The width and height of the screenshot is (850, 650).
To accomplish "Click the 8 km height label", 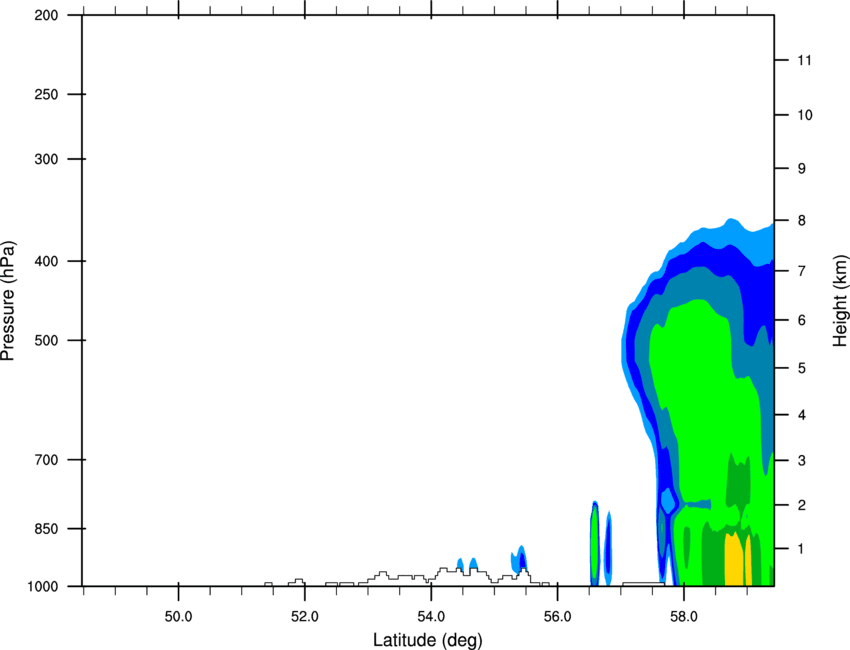I will [x=802, y=221].
